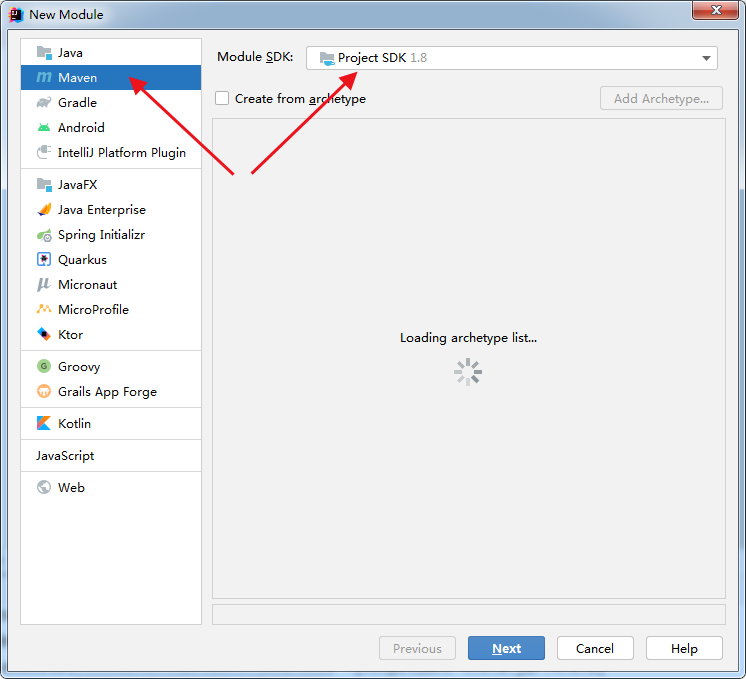The width and height of the screenshot is (746, 679).
Task: Select Maven module type label
Action: 78,78
